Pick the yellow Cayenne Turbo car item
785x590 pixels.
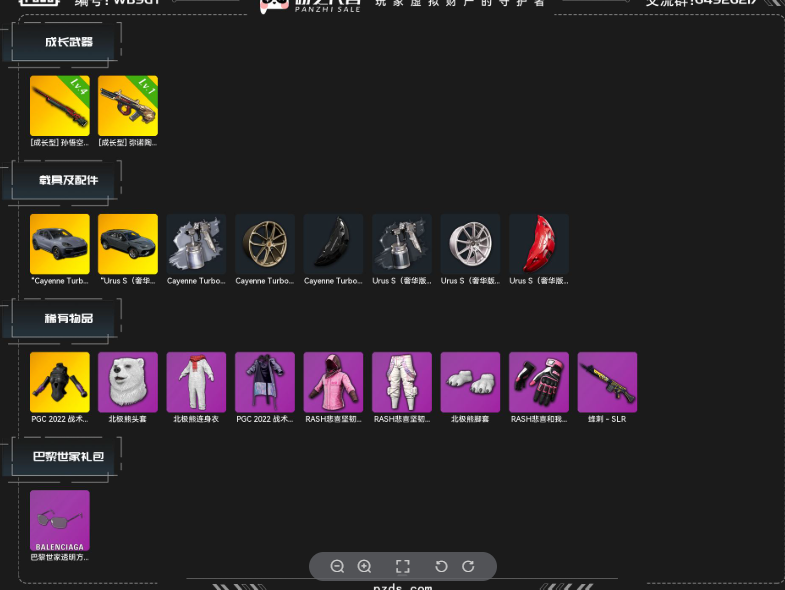coord(60,244)
